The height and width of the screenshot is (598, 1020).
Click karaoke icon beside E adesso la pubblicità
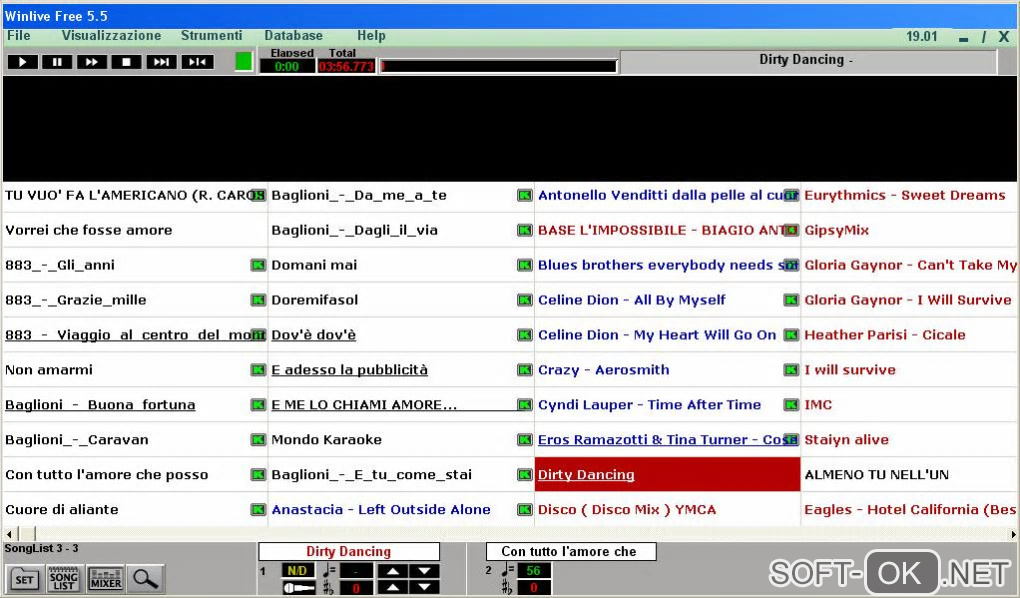coord(524,370)
